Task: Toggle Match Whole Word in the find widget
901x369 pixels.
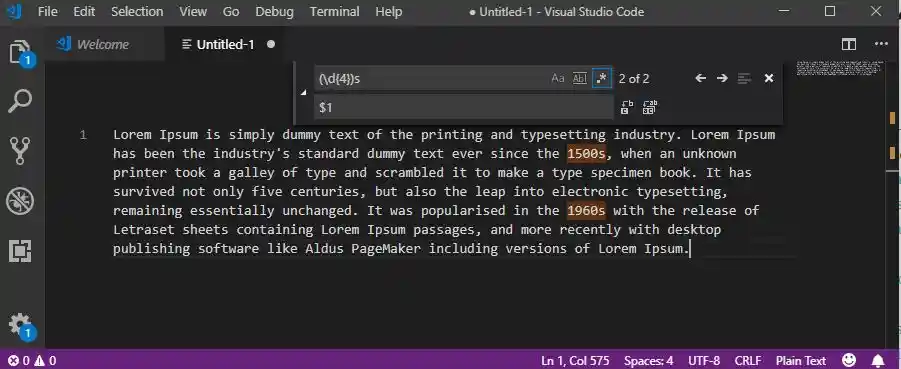Action: point(580,78)
